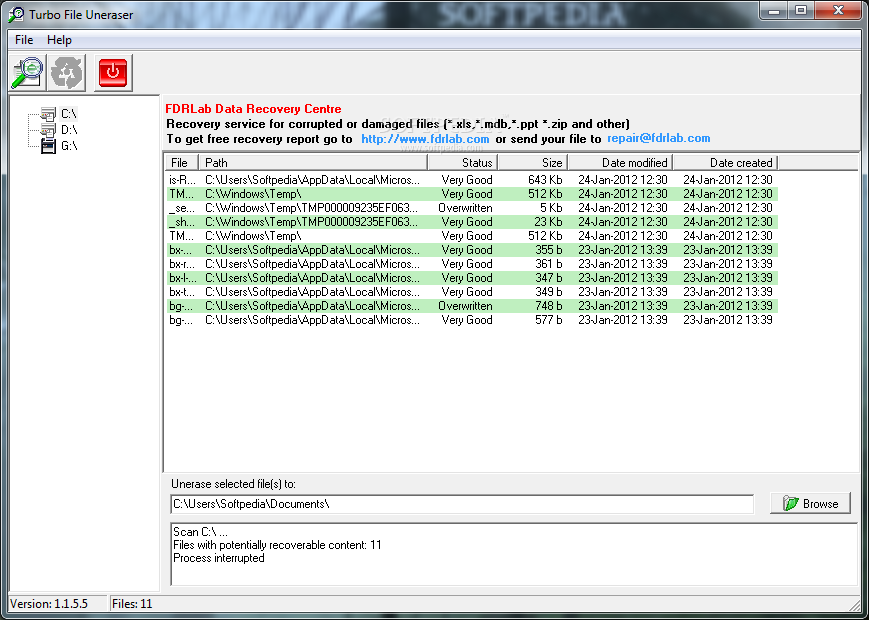Open the http://www.fdrlab.com link

(x=425, y=139)
